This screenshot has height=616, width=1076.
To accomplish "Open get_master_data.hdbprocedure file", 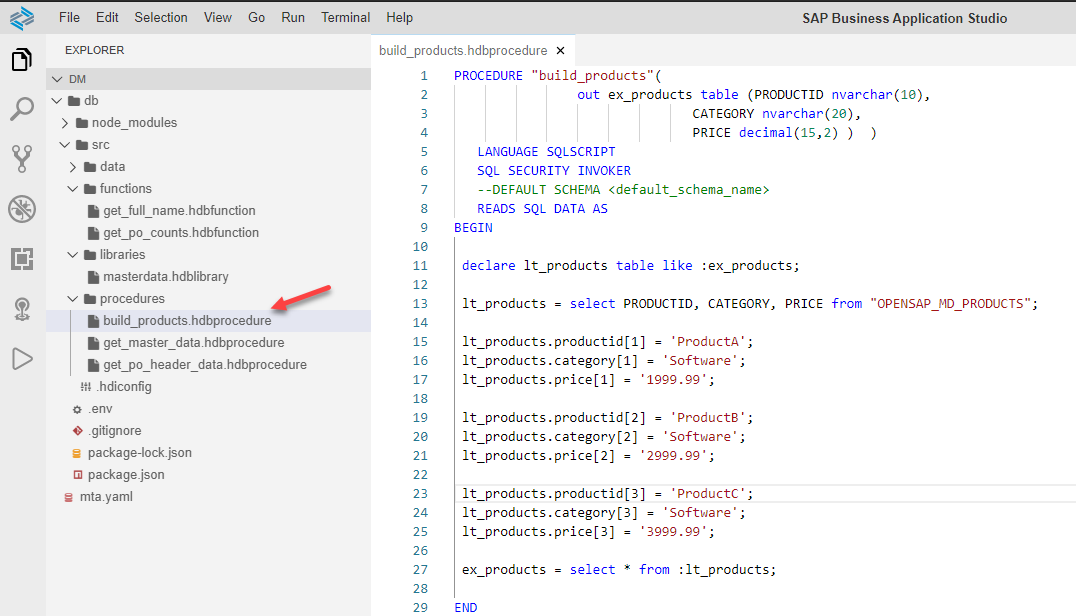I will pyautogui.click(x=194, y=342).
